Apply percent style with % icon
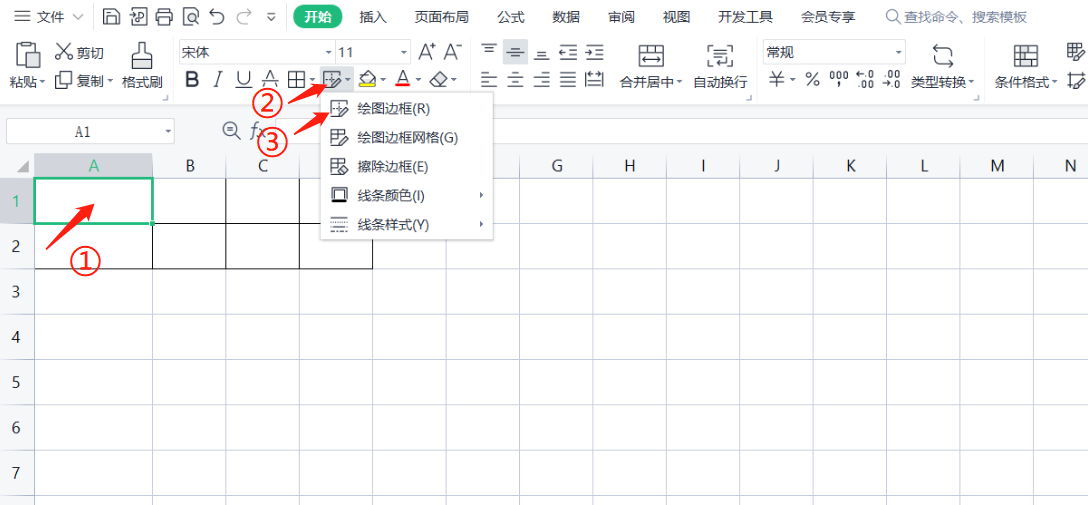 coord(813,80)
